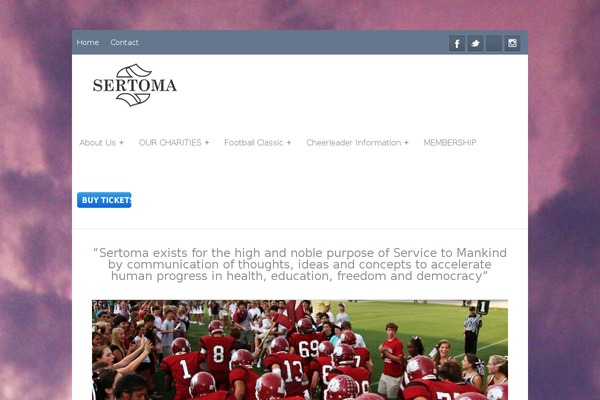Go to the MEMBERSHIP page
The image size is (600, 400).
click(450, 142)
